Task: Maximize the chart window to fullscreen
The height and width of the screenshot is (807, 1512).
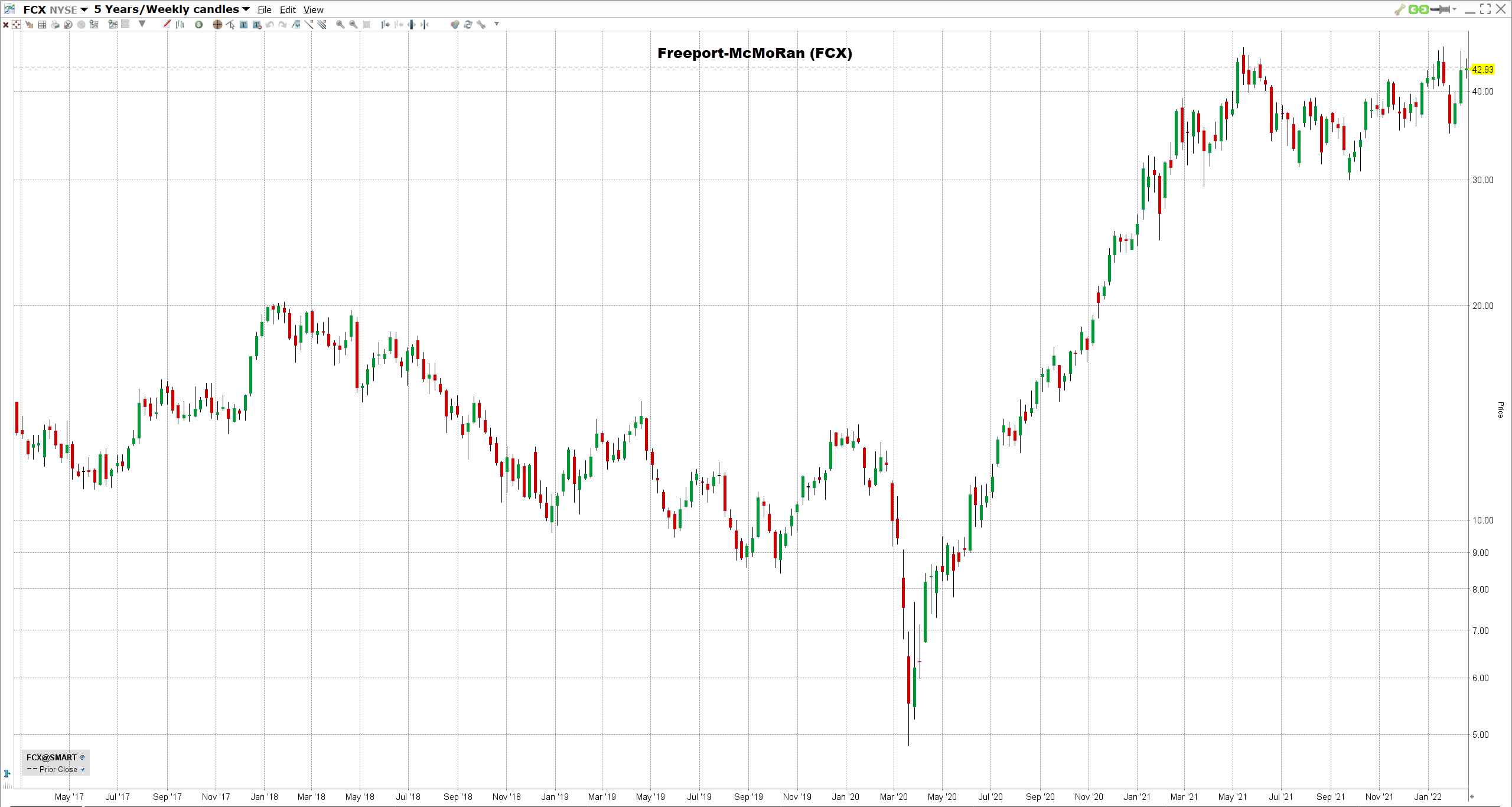Action: tap(1485, 9)
